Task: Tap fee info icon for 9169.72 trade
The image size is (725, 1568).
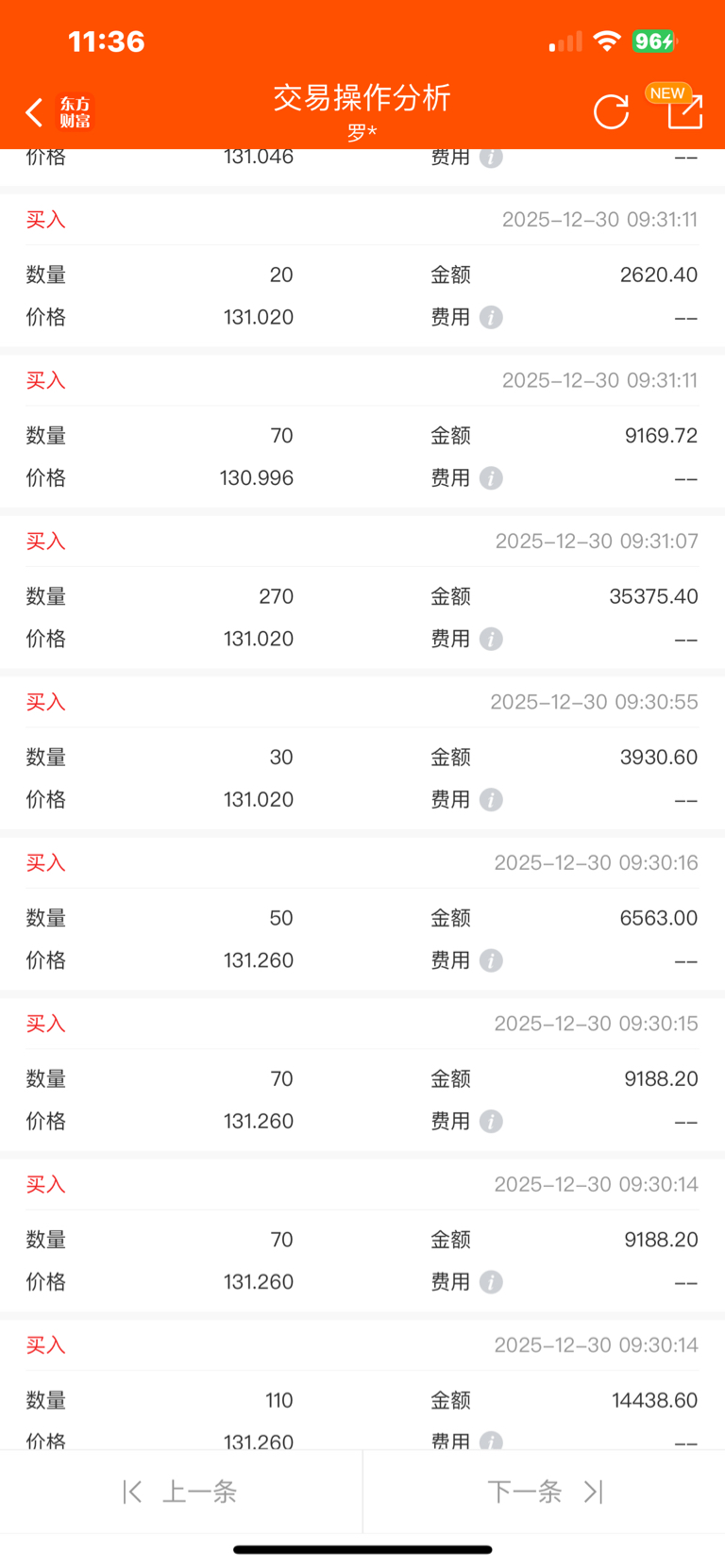Action: tap(491, 478)
